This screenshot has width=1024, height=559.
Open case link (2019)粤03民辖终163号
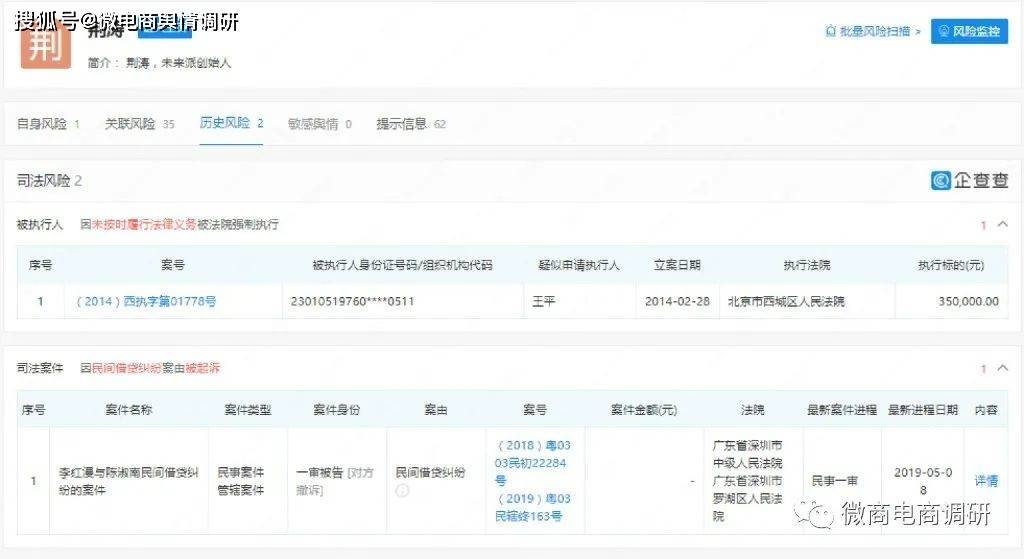(532, 507)
